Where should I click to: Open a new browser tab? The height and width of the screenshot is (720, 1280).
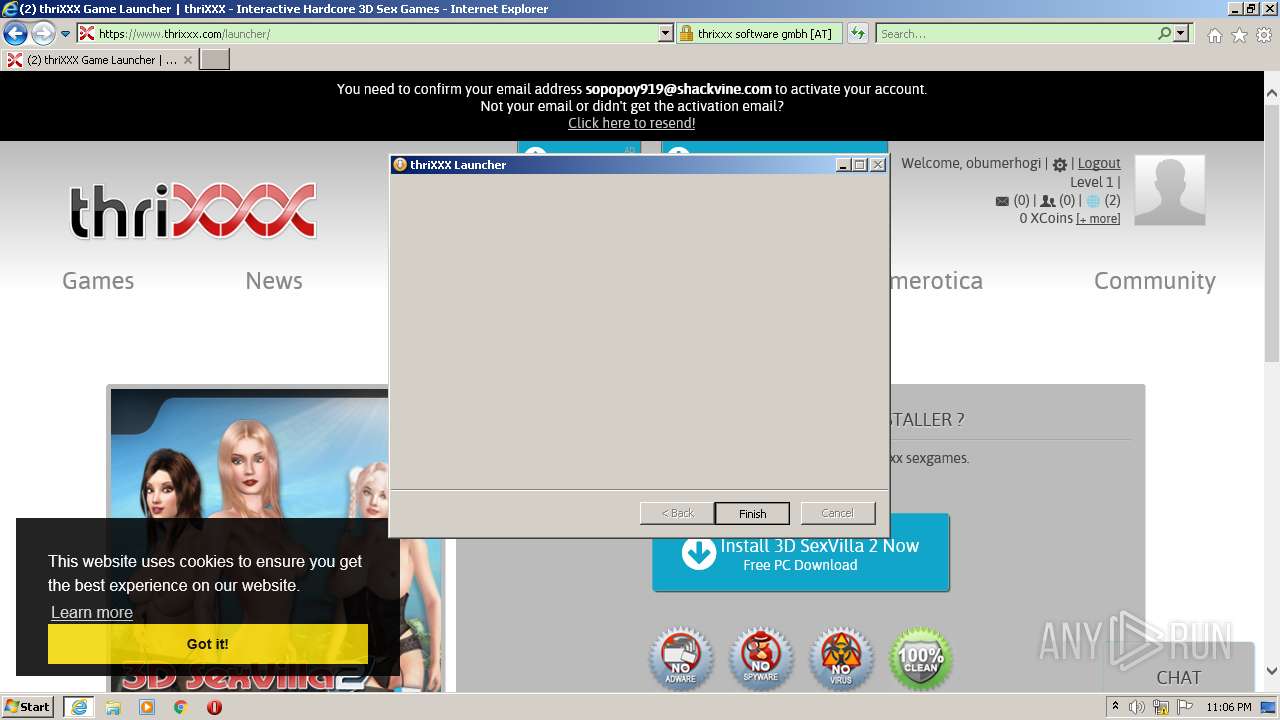(215, 60)
